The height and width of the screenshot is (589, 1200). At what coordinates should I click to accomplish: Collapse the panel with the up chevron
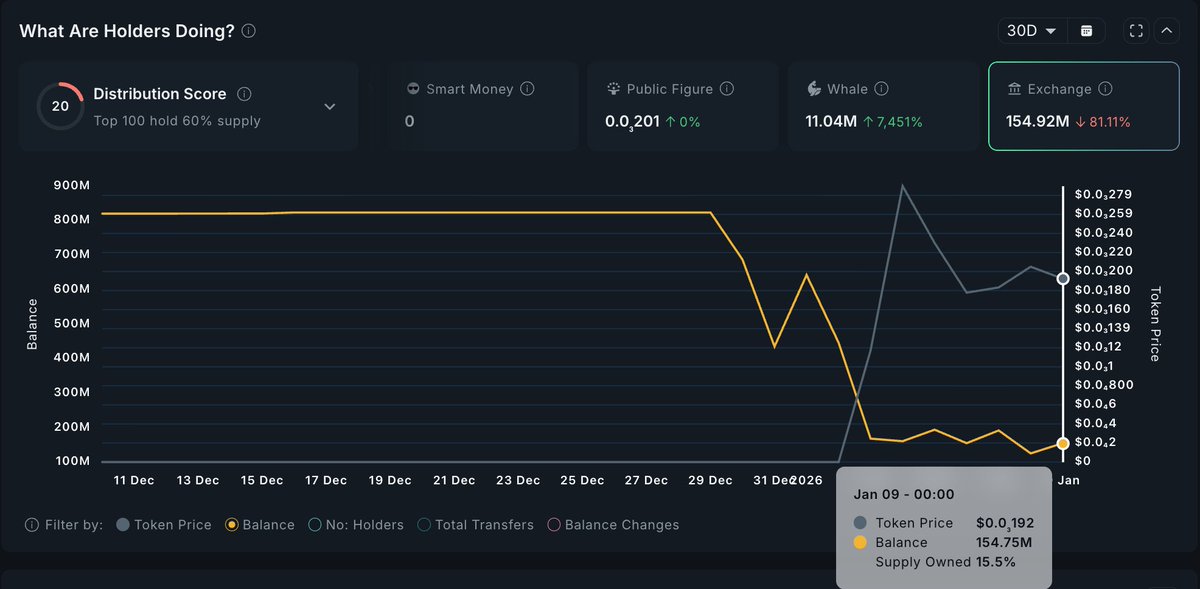[1166, 30]
